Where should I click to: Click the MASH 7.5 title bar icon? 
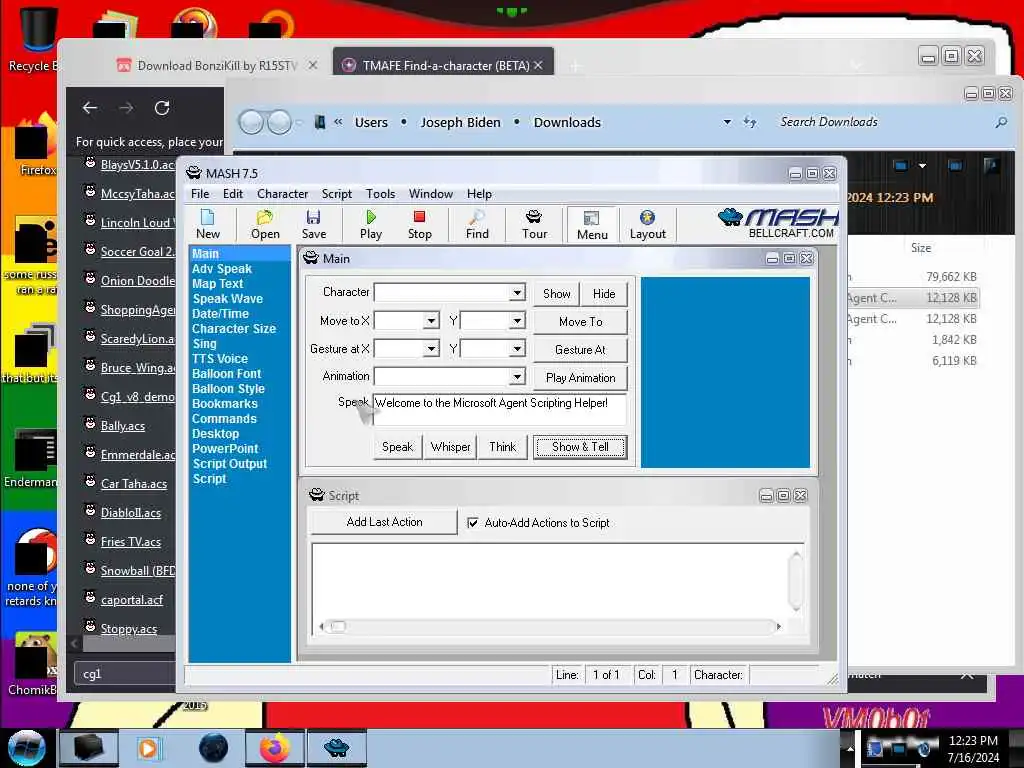194,173
